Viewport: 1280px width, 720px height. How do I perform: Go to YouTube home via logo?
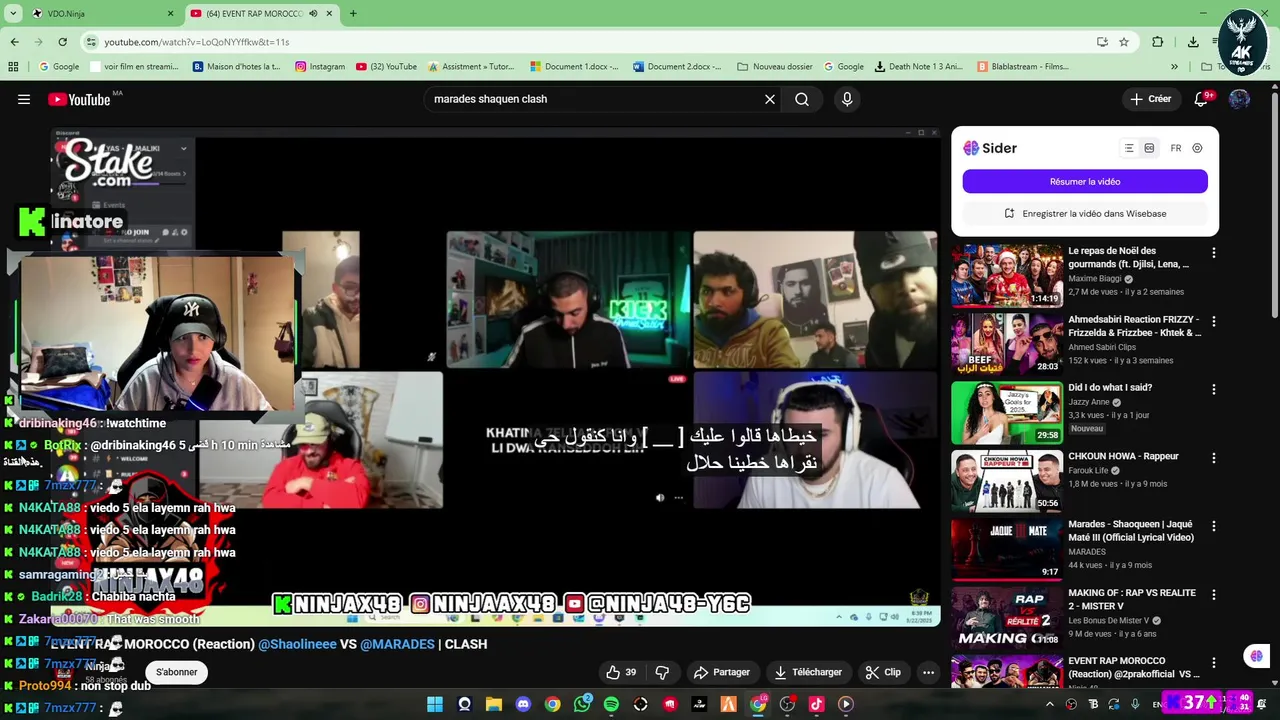(x=80, y=99)
